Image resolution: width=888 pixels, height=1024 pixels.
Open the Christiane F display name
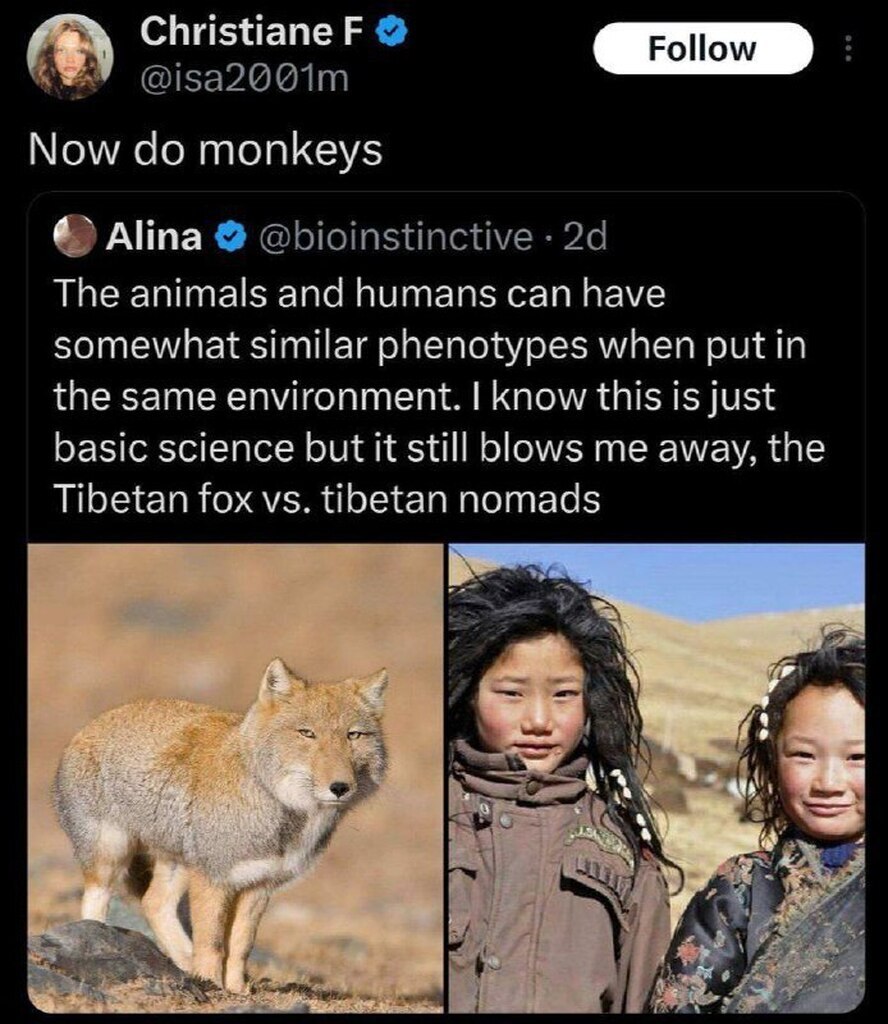coord(251,31)
